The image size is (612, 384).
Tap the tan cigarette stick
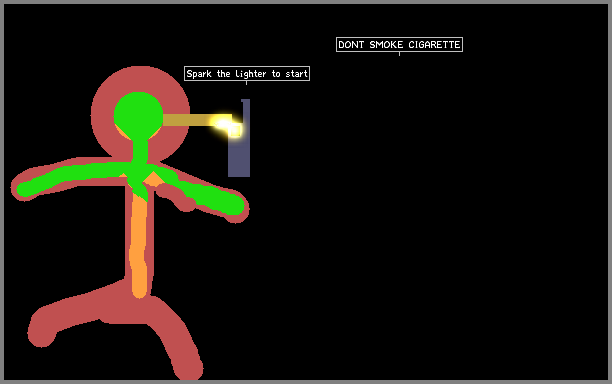click(x=187, y=120)
